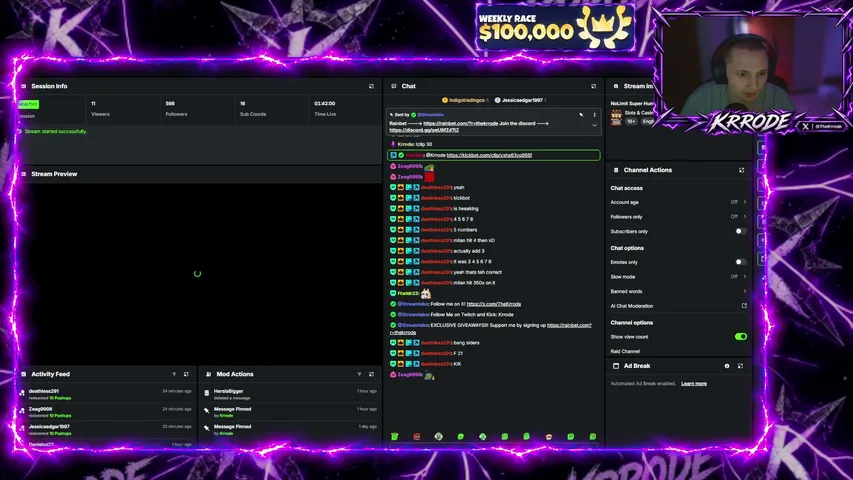Click the deathless291 'milan hit 350x on it' message
The width and height of the screenshot is (853, 480).
coord(442,283)
